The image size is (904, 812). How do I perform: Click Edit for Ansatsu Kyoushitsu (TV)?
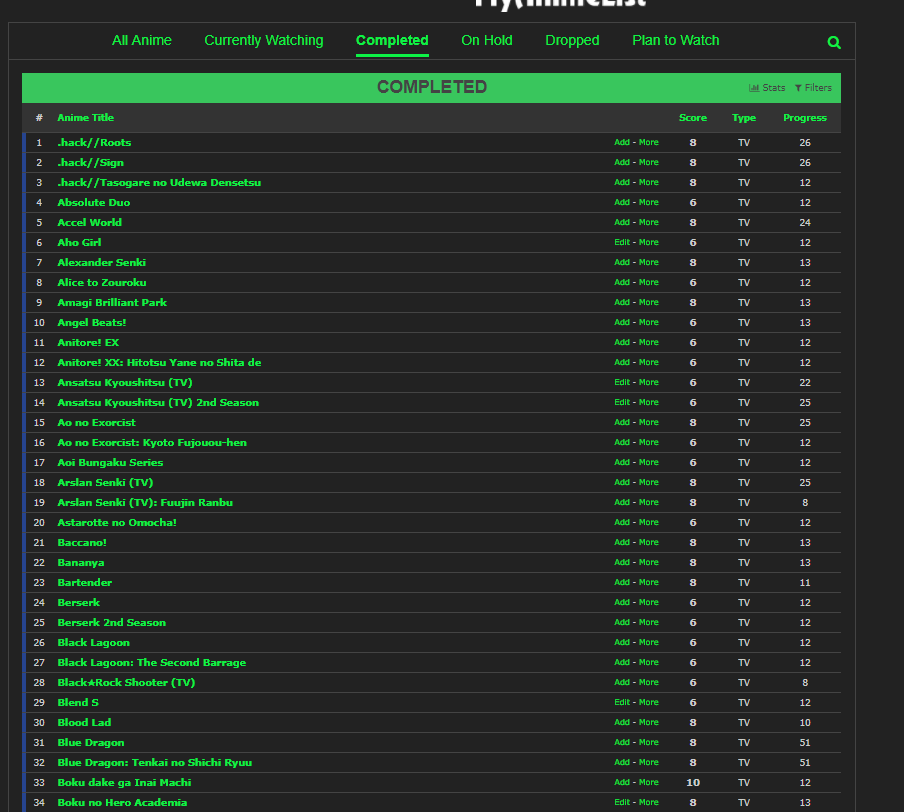point(622,382)
